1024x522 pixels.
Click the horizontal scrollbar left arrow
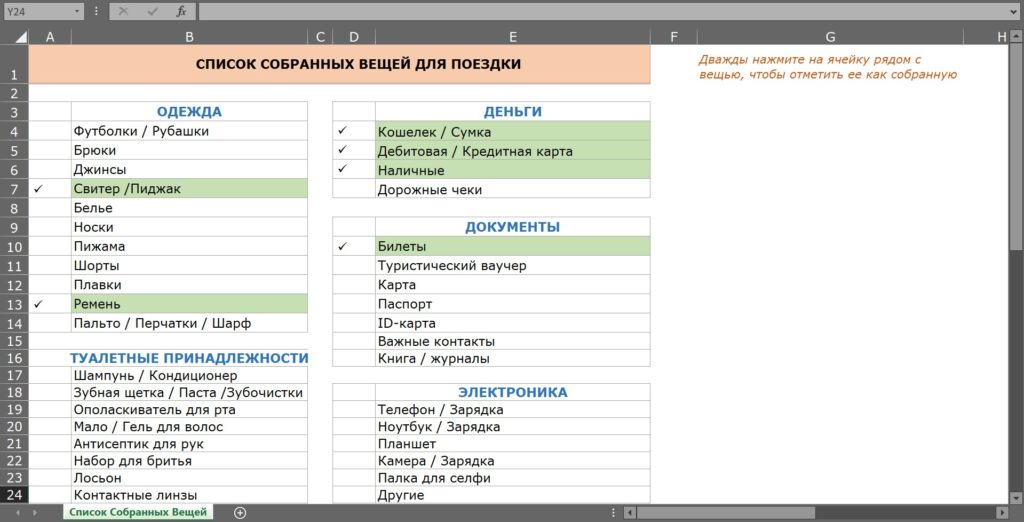tap(629, 513)
